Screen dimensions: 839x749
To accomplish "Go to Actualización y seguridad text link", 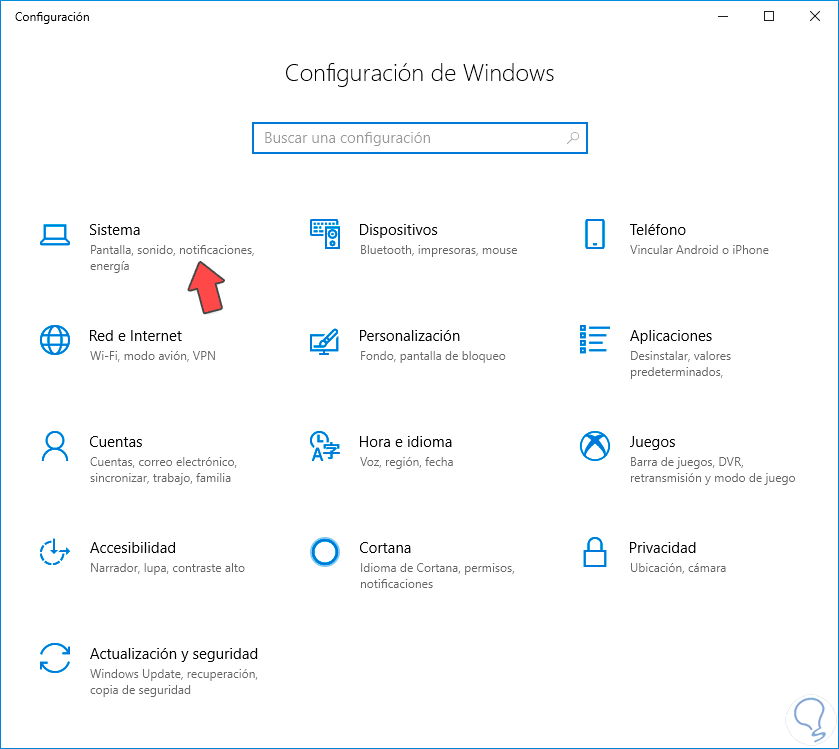I will (174, 654).
